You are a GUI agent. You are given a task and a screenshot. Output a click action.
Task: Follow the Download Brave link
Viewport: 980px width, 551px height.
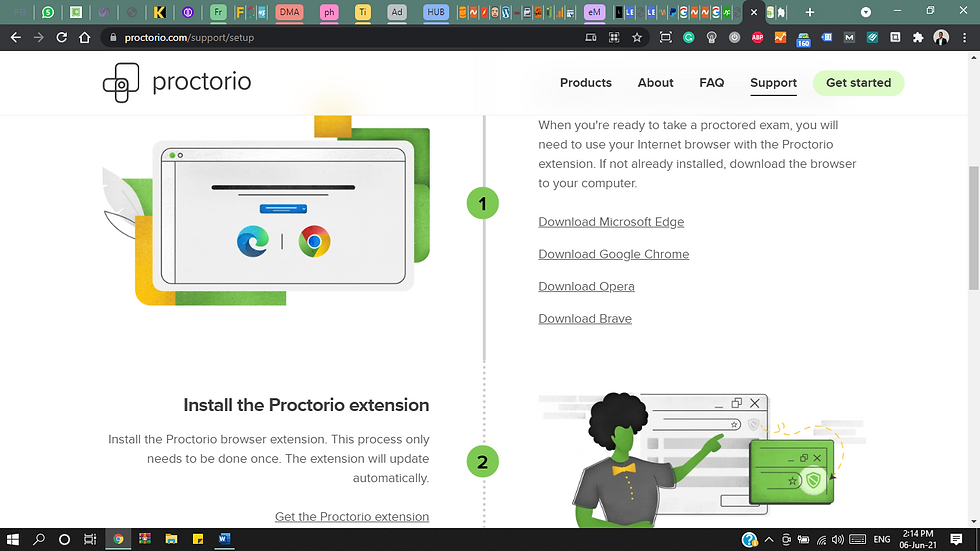(585, 319)
